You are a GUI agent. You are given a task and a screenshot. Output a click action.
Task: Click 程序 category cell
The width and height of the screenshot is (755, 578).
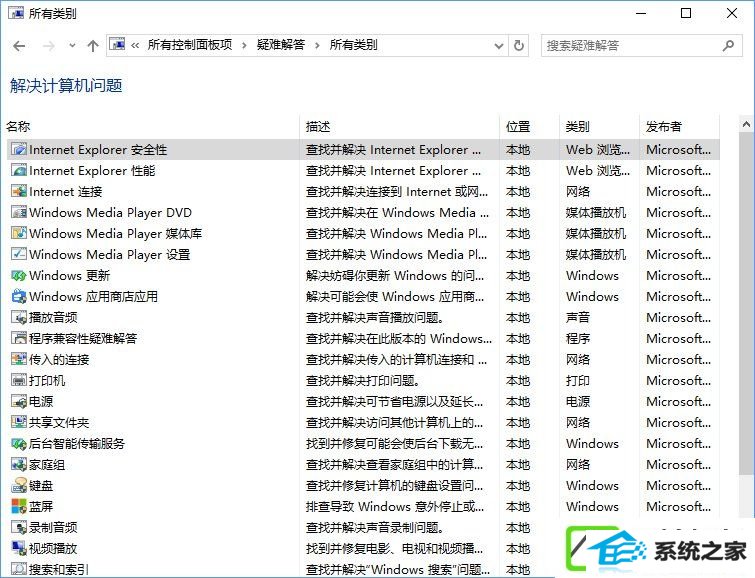coord(578,338)
